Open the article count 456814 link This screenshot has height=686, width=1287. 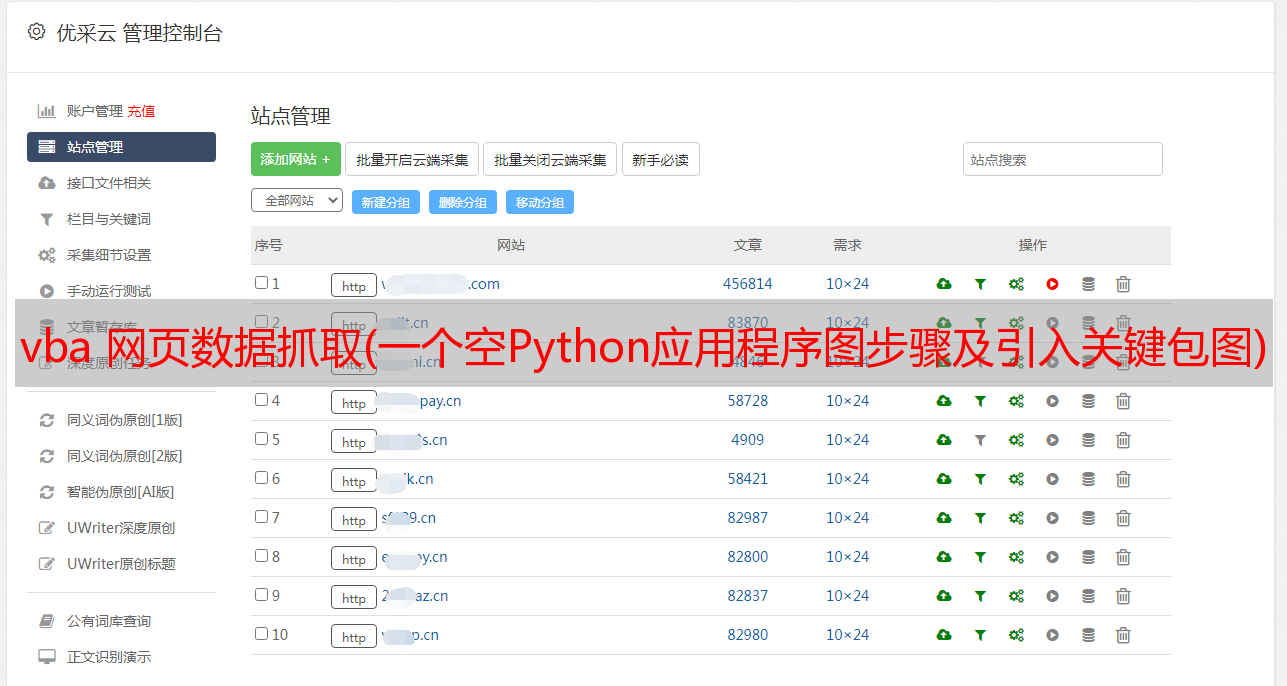(748, 284)
